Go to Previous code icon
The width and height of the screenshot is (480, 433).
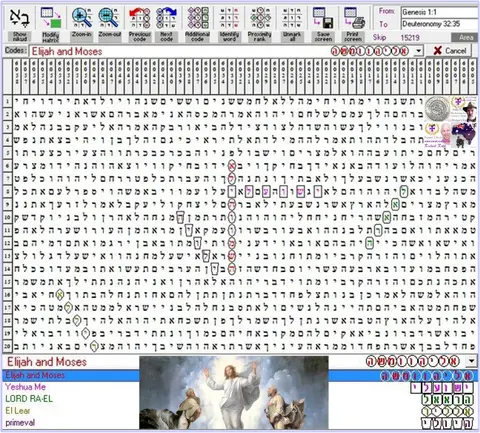coord(140,17)
